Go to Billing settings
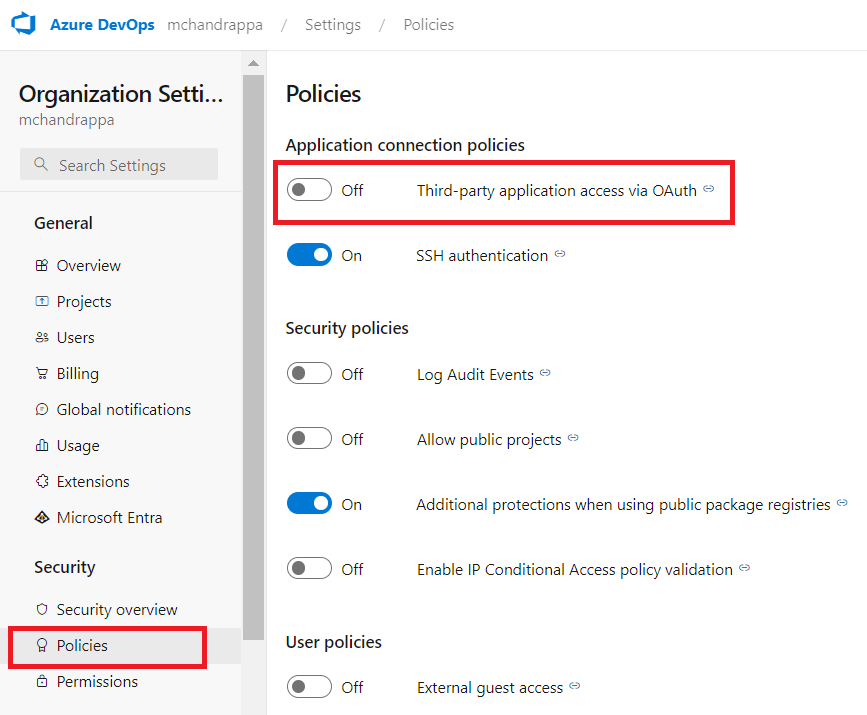Image resolution: width=867 pixels, height=715 pixels. coord(78,373)
